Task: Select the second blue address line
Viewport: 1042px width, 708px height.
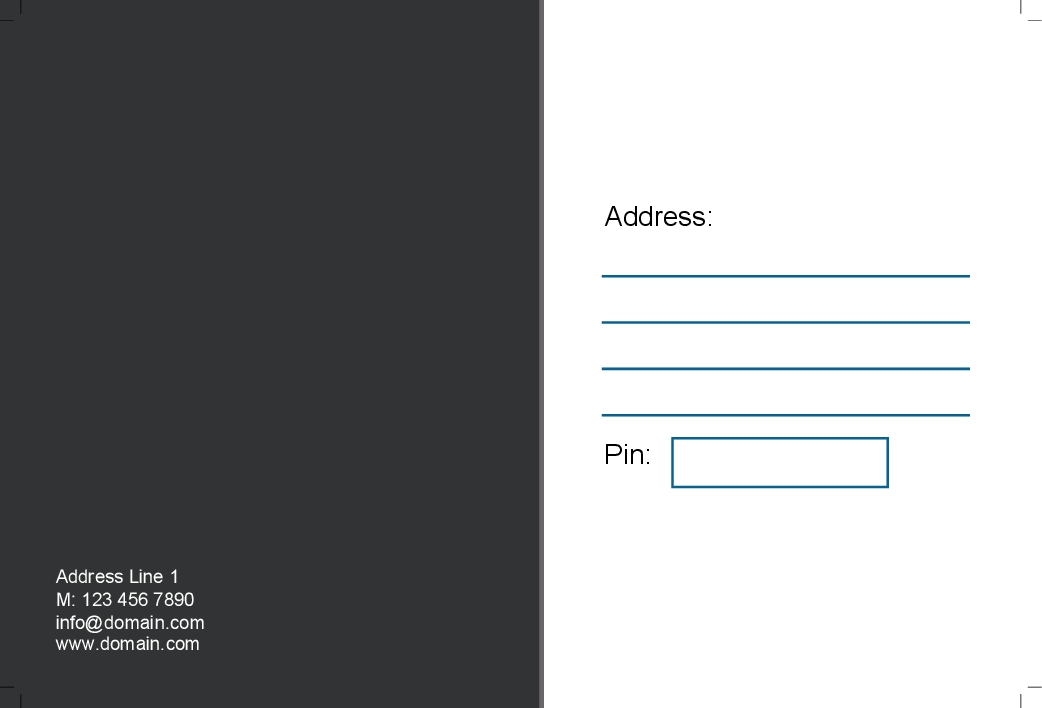Action: [785, 322]
